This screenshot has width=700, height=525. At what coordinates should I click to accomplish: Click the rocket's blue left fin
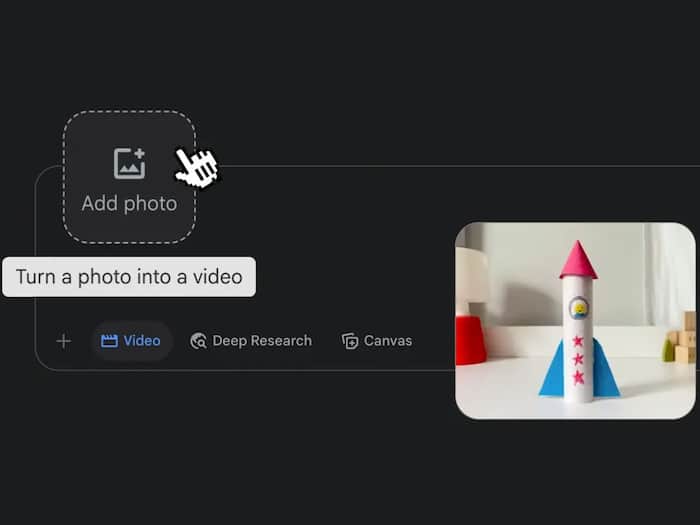click(553, 375)
